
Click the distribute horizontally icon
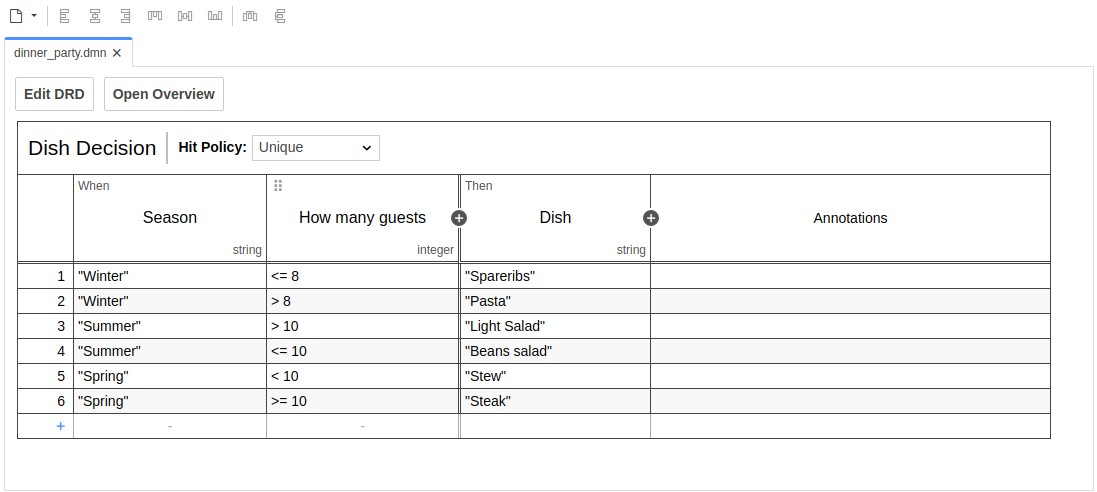pos(250,16)
